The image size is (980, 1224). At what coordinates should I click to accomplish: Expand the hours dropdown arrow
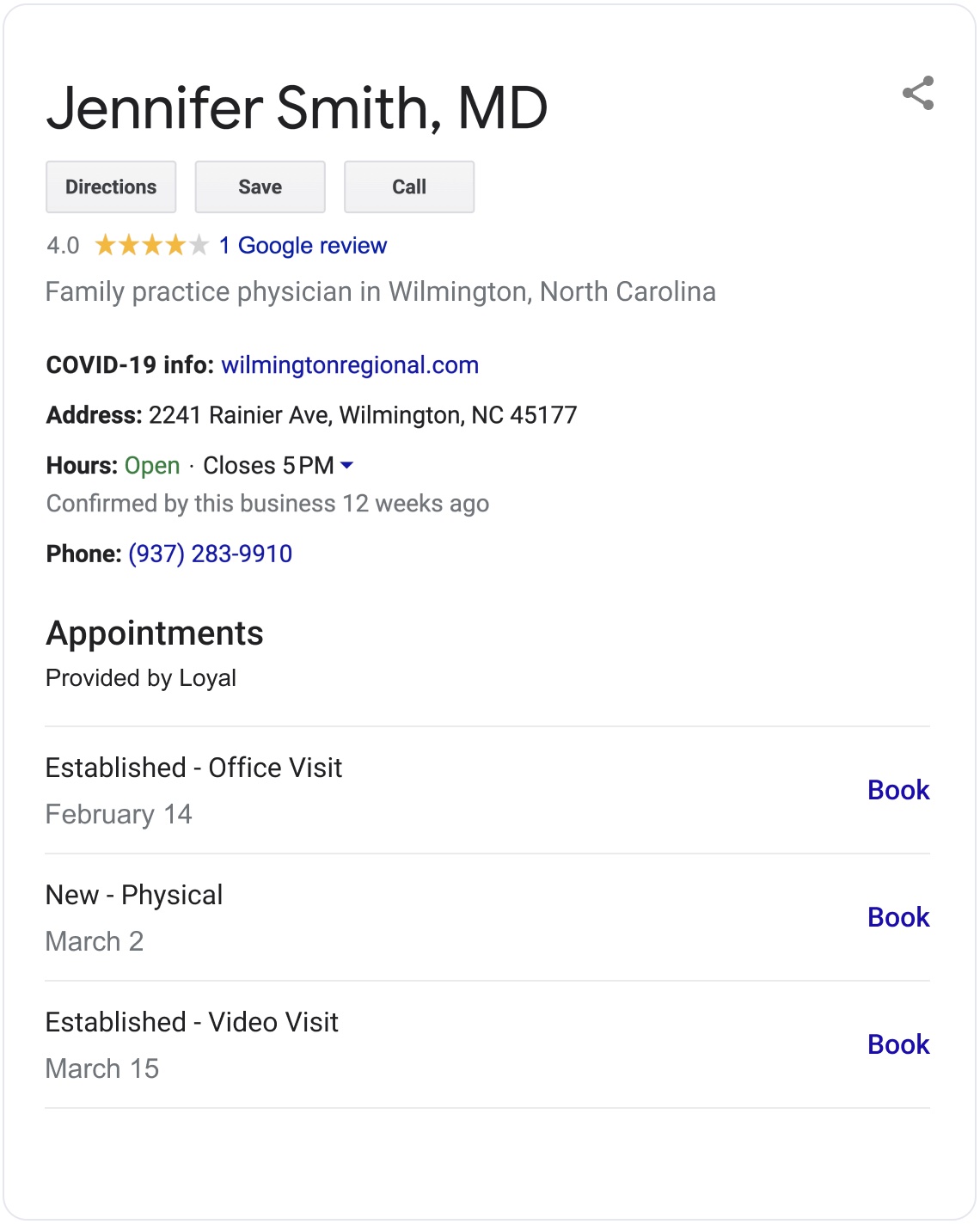pos(346,465)
